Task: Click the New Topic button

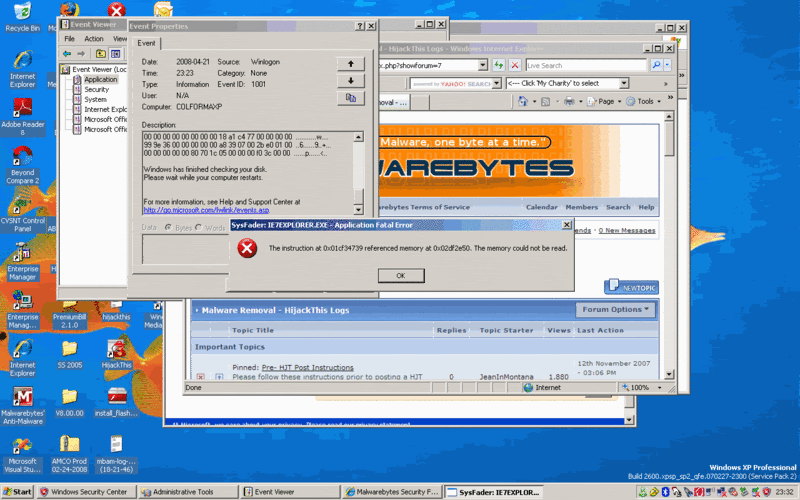Action: coord(631,287)
